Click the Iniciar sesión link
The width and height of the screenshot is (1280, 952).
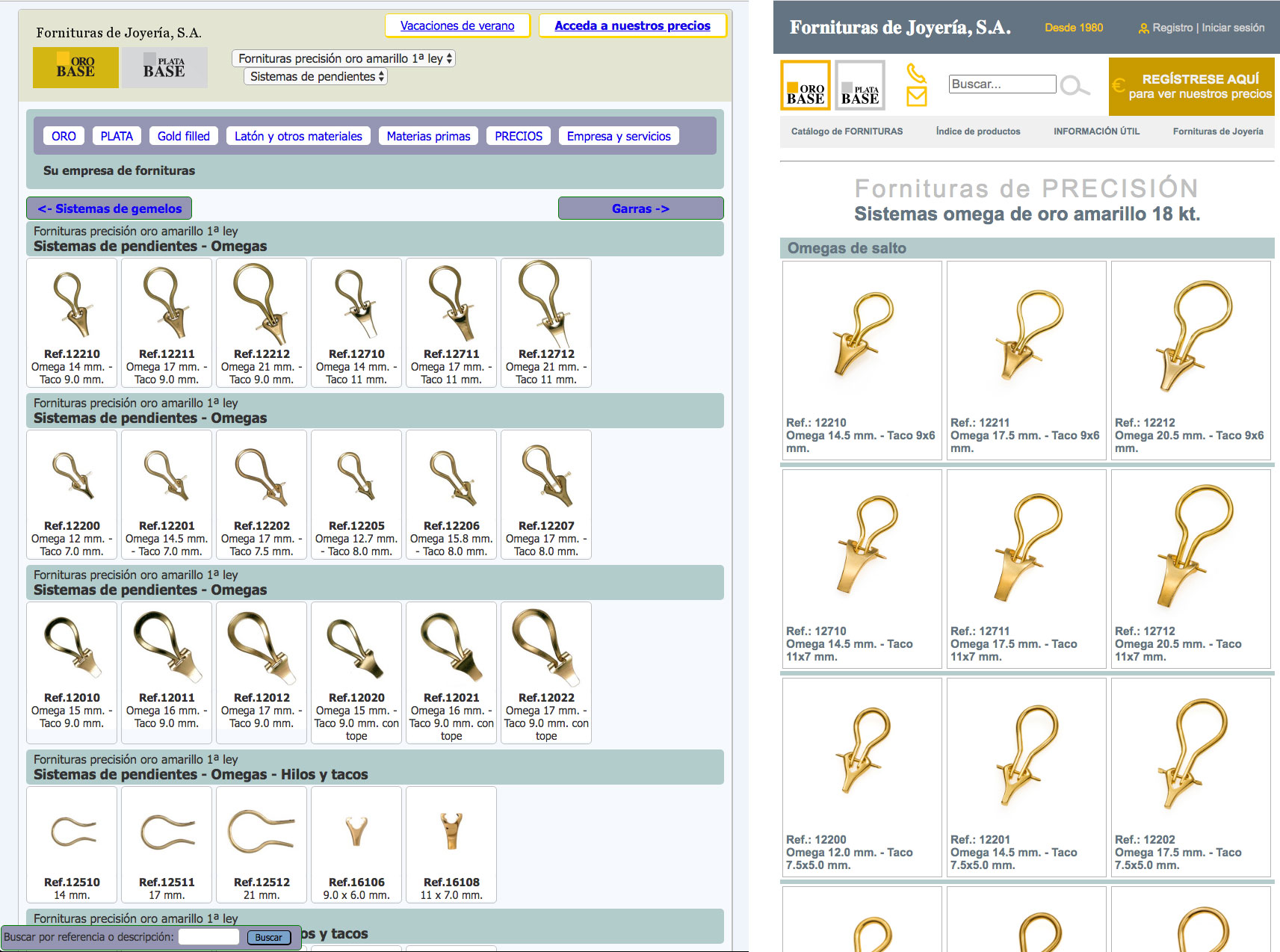pyautogui.click(x=1233, y=28)
